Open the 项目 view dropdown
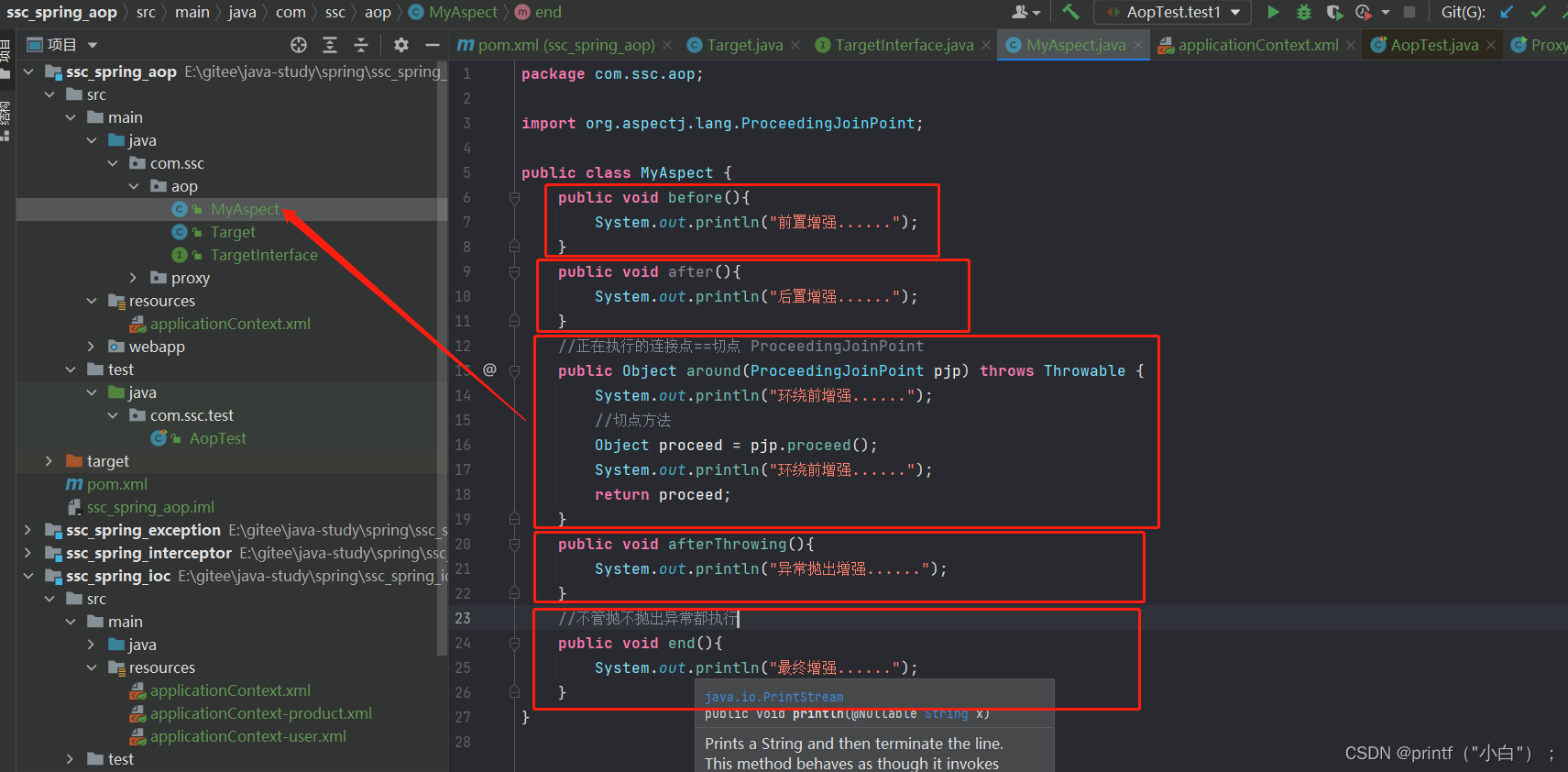The height and width of the screenshot is (772, 1568). [92, 45]
